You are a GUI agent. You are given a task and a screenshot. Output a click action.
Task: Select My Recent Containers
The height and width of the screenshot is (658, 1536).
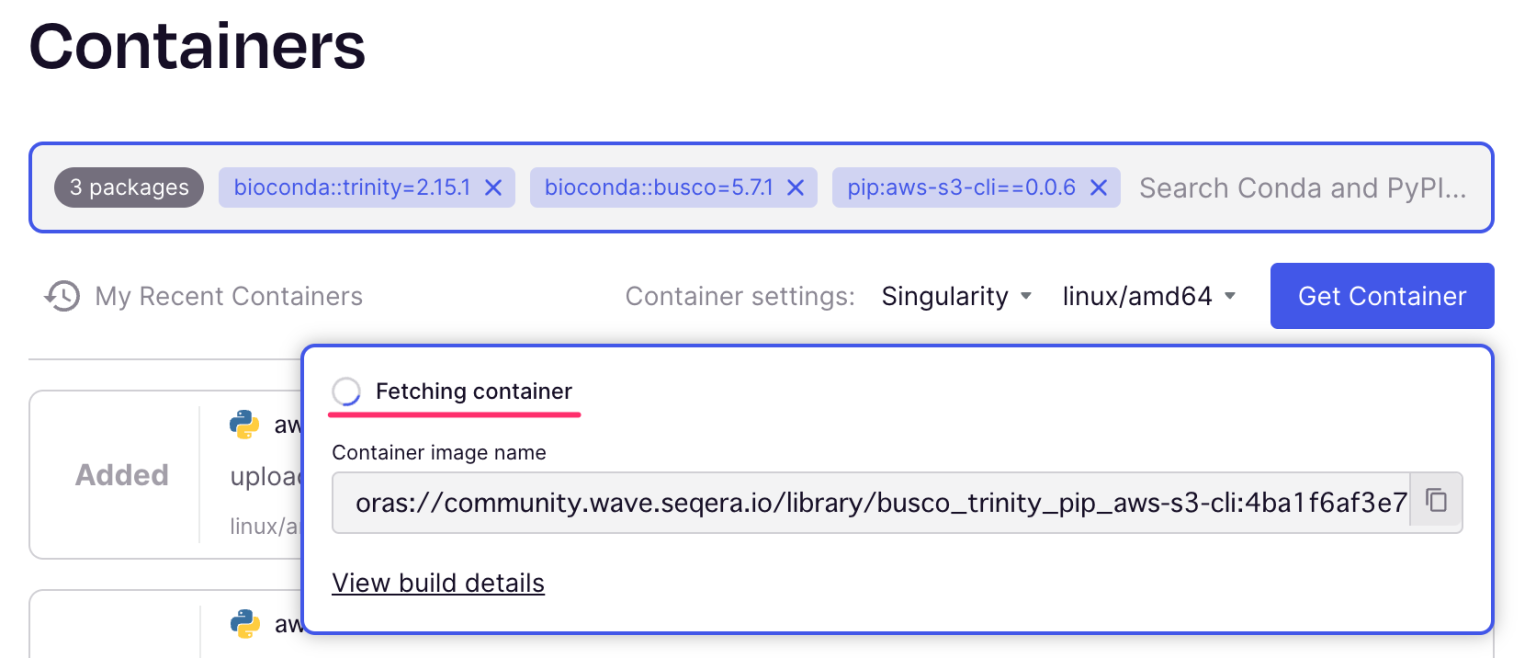click(x=228, y=295)
